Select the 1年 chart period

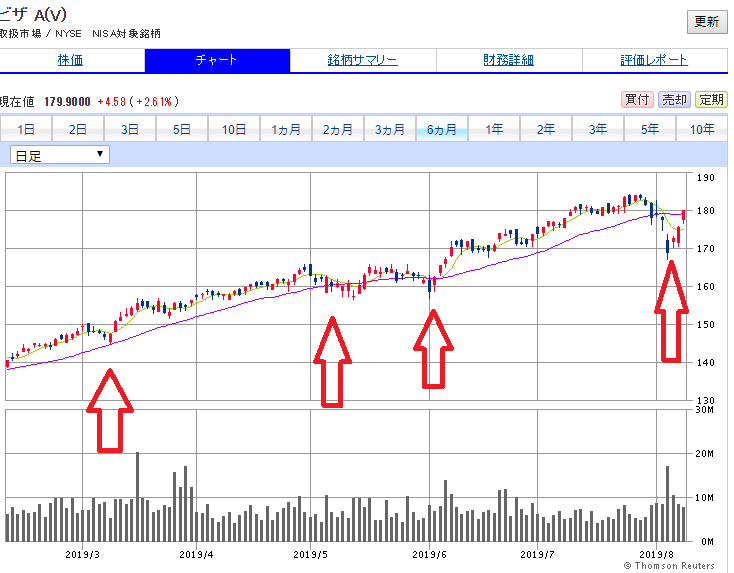pyautogui.click(x=494, y=129)
